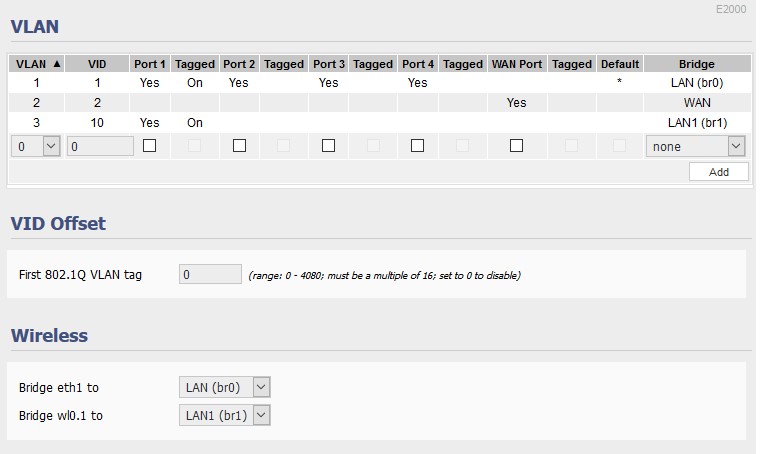Screen dimensions: 765x454
Task: Toggle the disabled Port 1 Tagged checkbox
Action: 194,145
